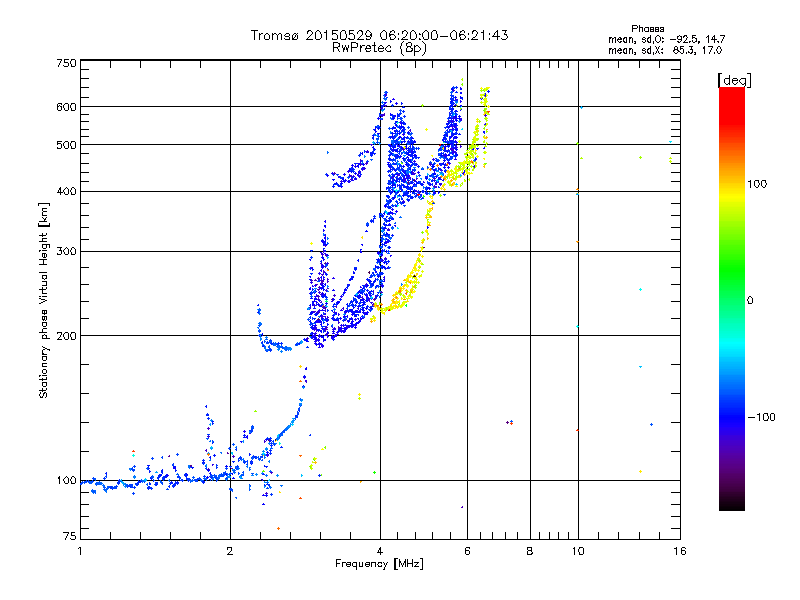Image resolution: width=800 pixels, height=600 pixels.
Task: Click the "Phases" header text
Action: [647, 29]
